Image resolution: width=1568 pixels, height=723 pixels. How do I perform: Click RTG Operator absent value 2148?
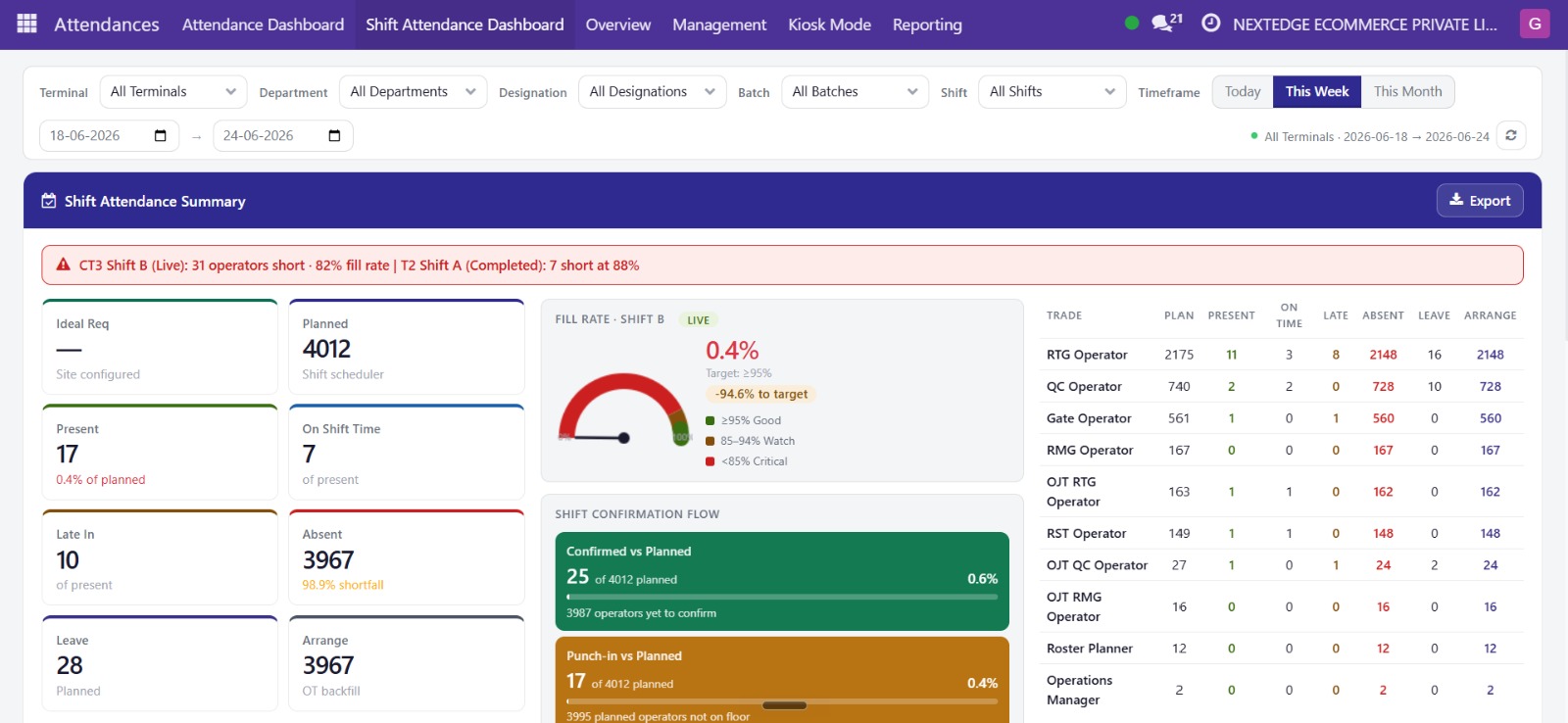pos(1383,355)
